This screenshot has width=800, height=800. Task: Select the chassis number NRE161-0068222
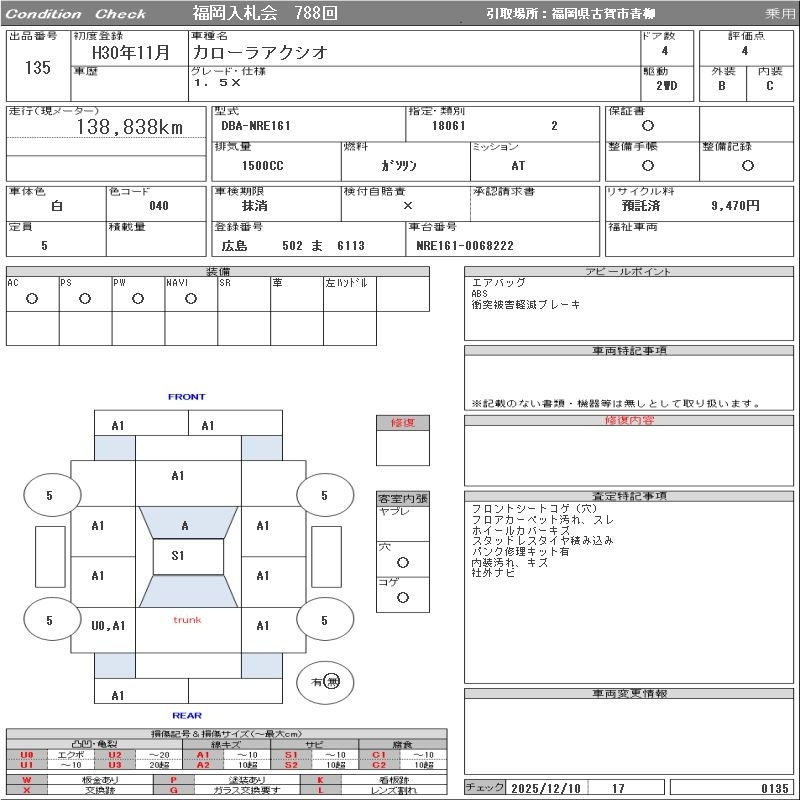[465, 246]
